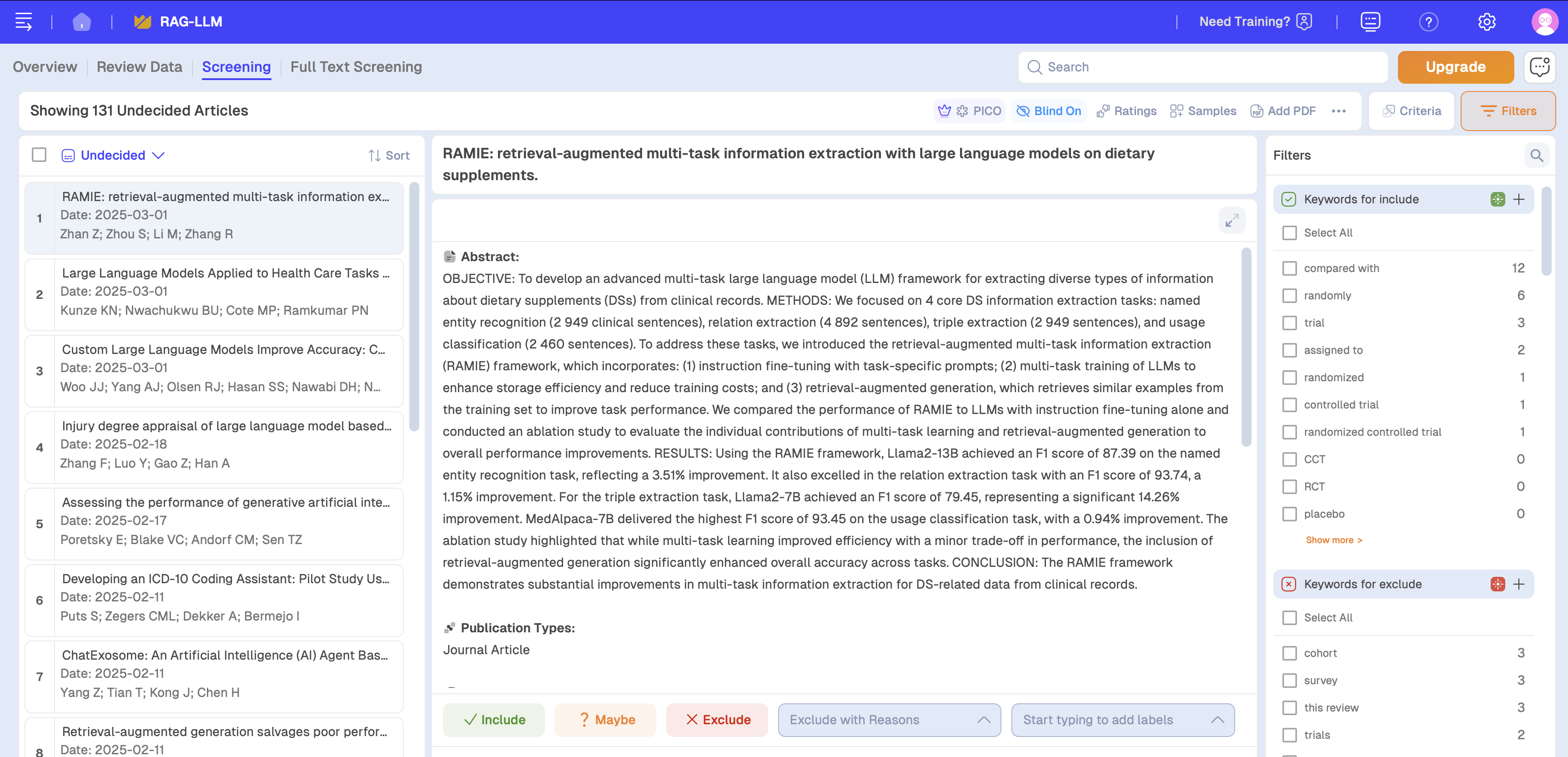Open the three-dots more options menu
1568x757 pixels.
[1338, 111]
